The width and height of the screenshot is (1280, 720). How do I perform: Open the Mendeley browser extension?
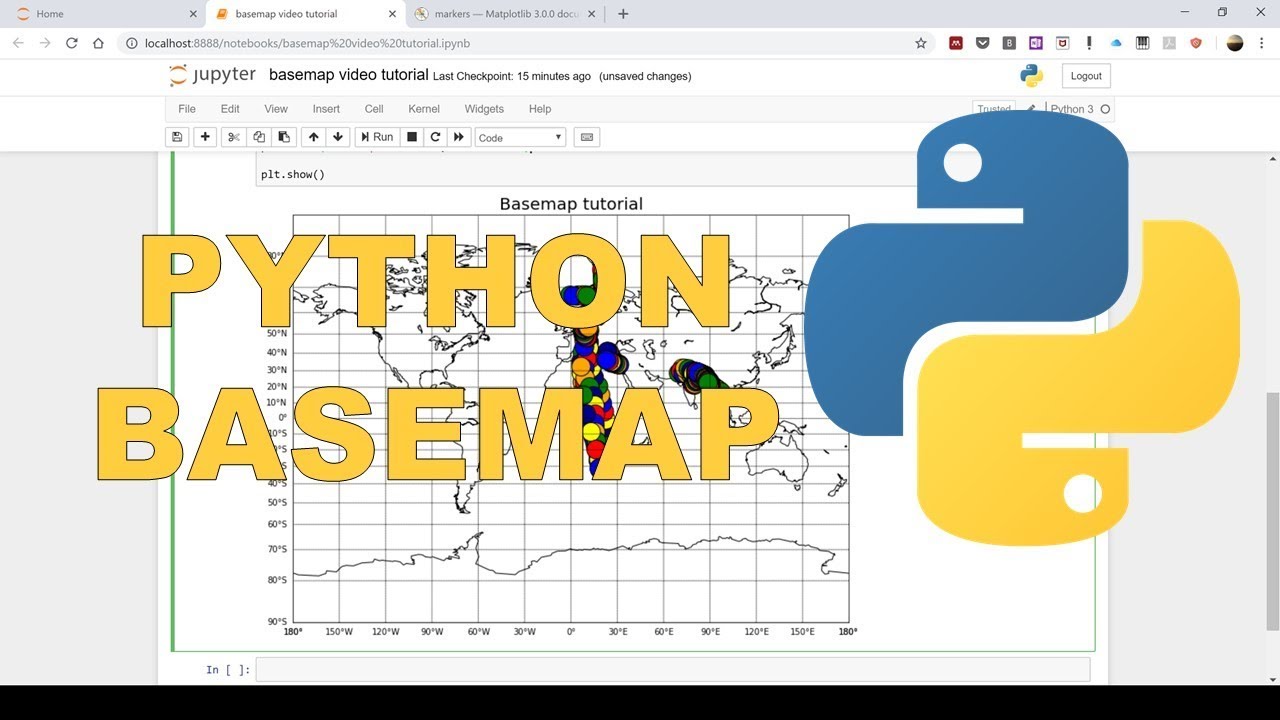(956, 43)
